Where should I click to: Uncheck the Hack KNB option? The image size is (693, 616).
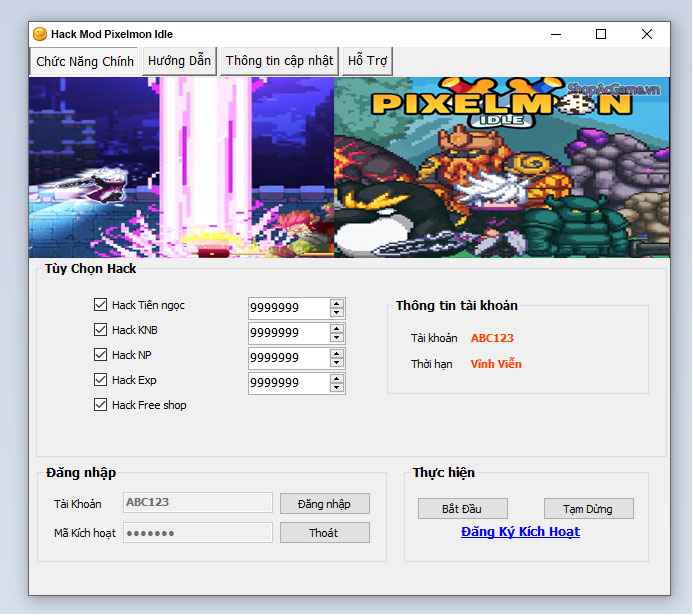tap(100, 330)
